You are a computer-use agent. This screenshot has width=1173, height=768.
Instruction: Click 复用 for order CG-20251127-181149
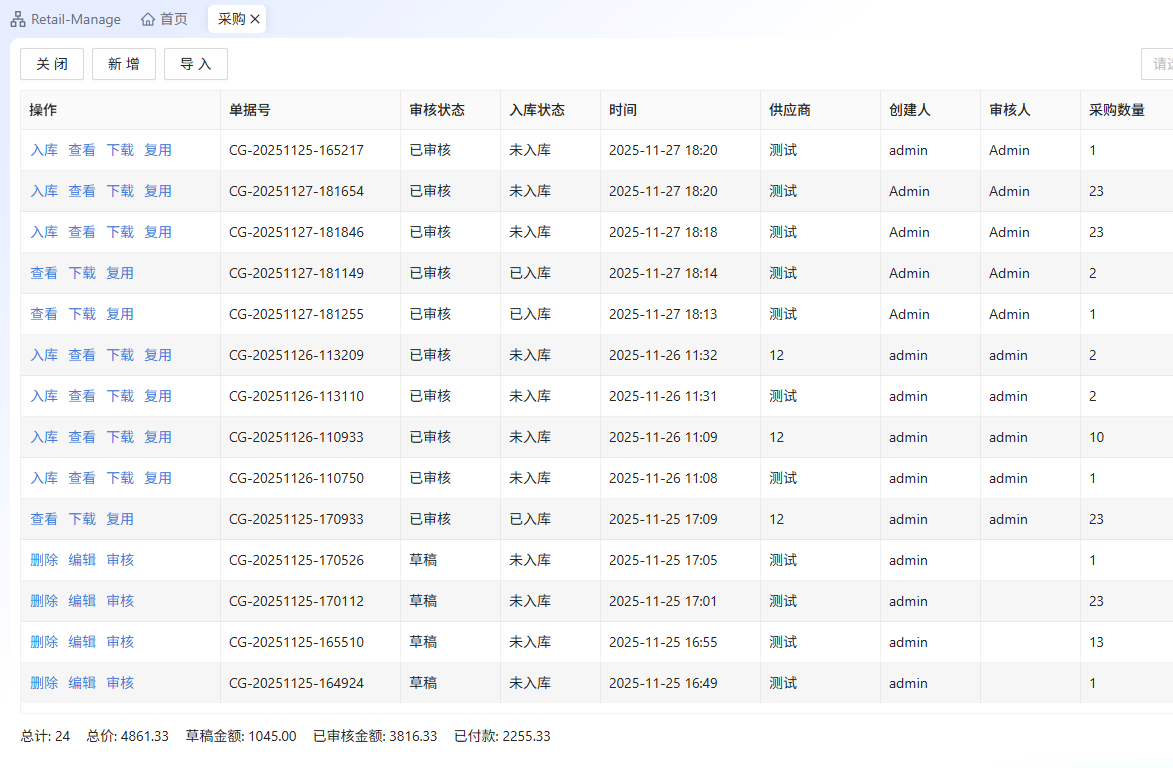(x=120, y=273)
